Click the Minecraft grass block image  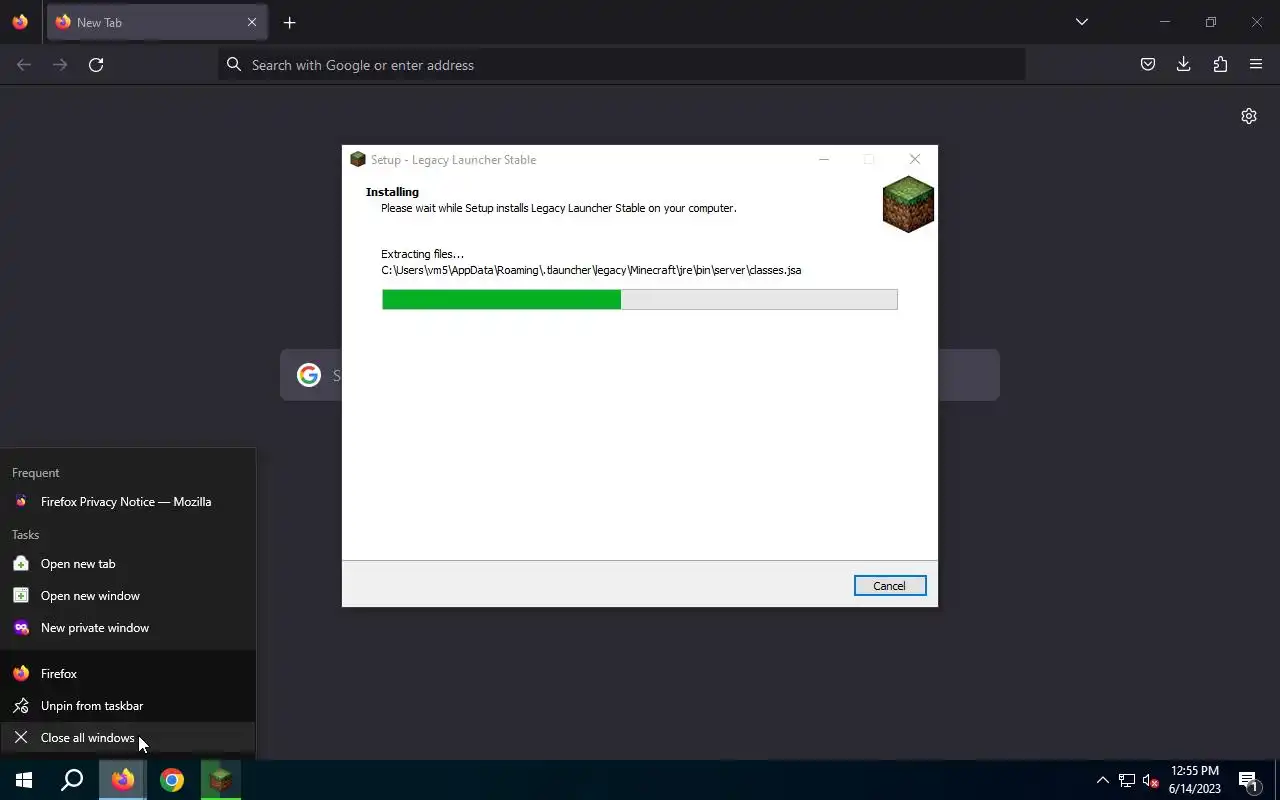[908, 204]
